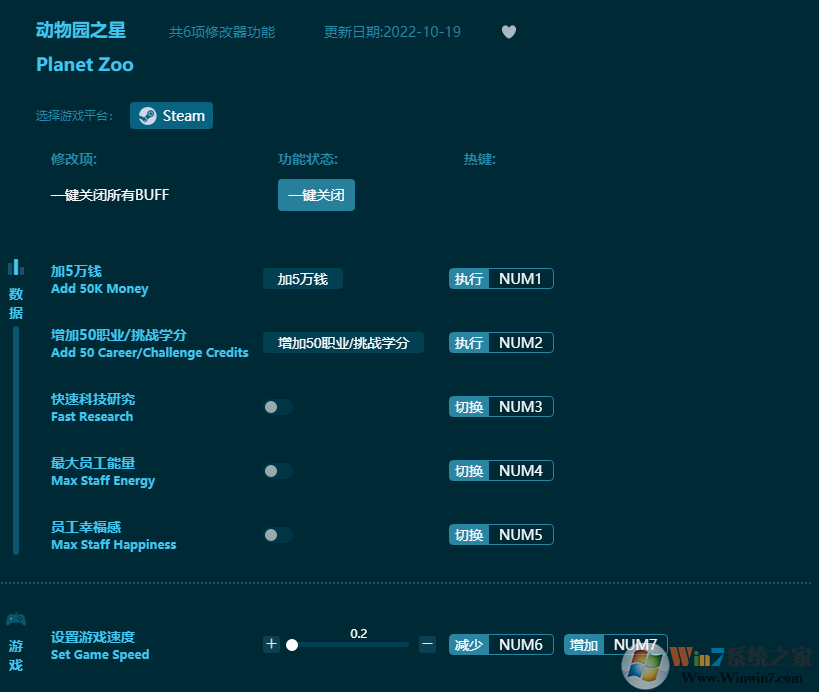Click the 0.2 speed value

tap(359, 634)
